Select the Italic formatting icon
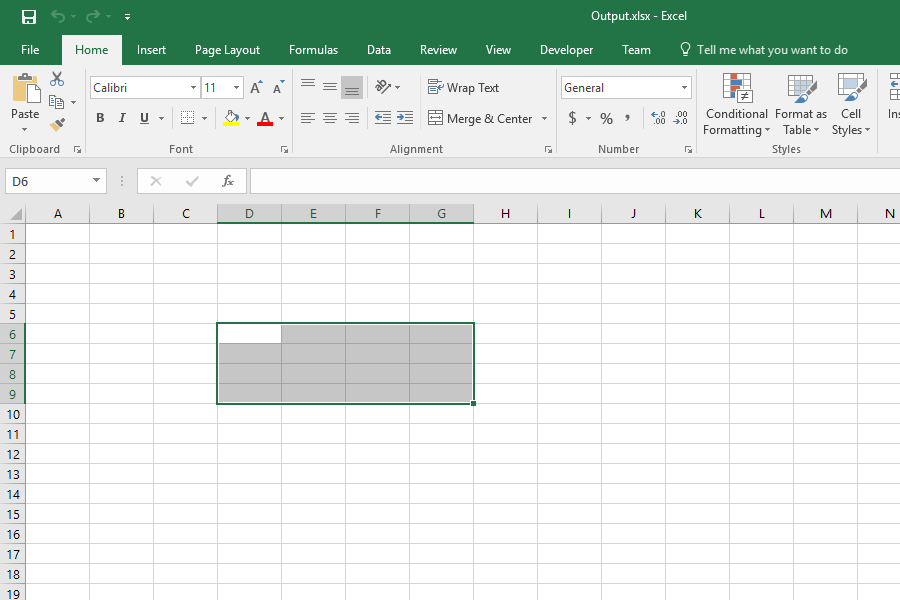The width and height of the screenshot is (900, 600). pyautogui.click(x=121, y=118)
